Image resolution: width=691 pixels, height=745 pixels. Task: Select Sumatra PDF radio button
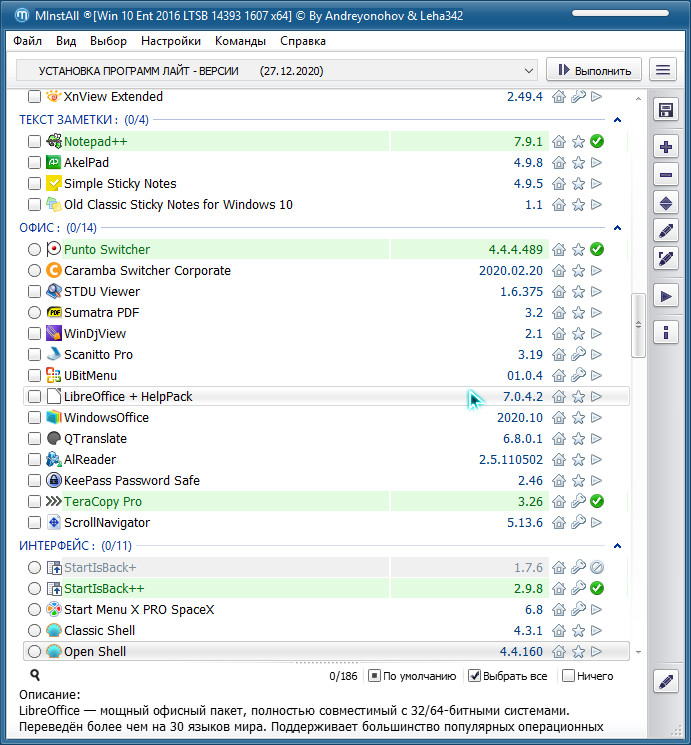click(34, 313)
